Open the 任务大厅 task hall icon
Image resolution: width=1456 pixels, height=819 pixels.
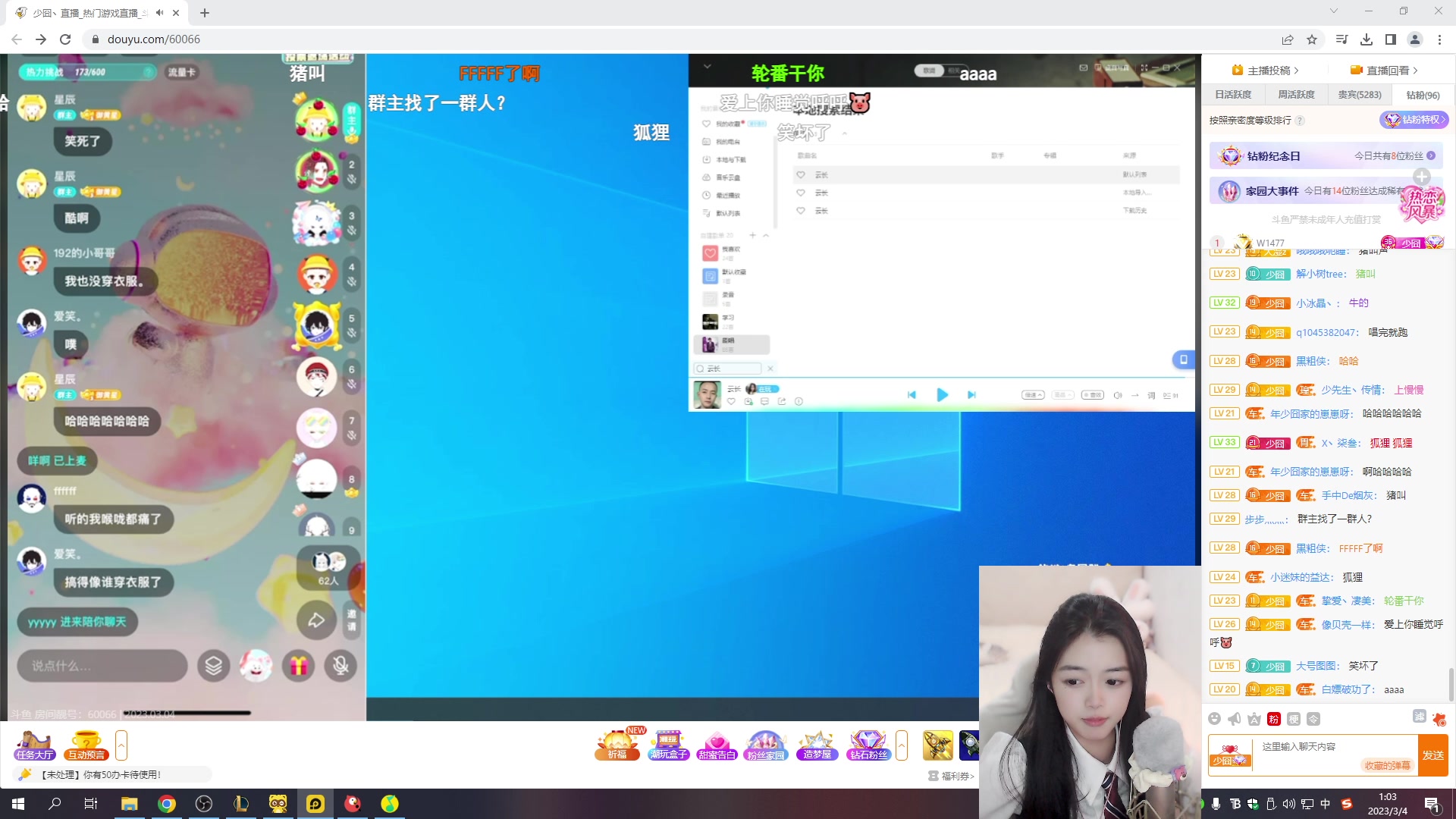(x=34, y=745)
